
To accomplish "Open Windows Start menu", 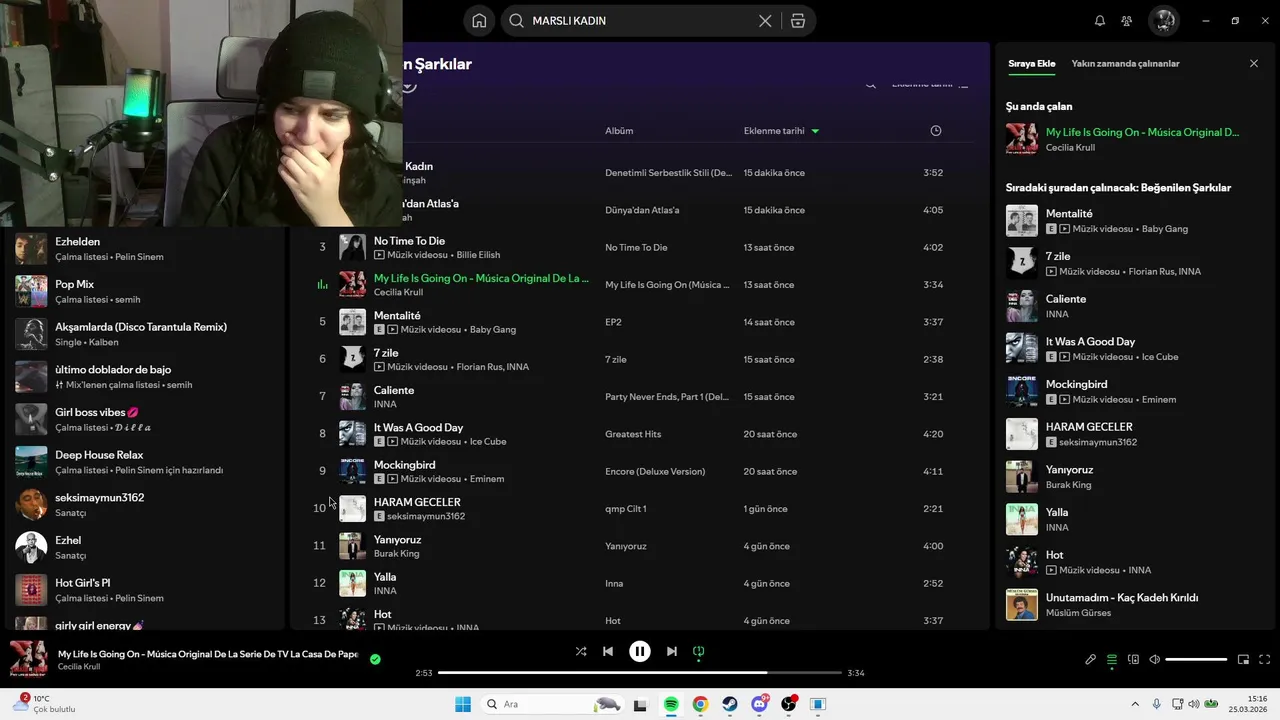I will click(x=463, y=704).
